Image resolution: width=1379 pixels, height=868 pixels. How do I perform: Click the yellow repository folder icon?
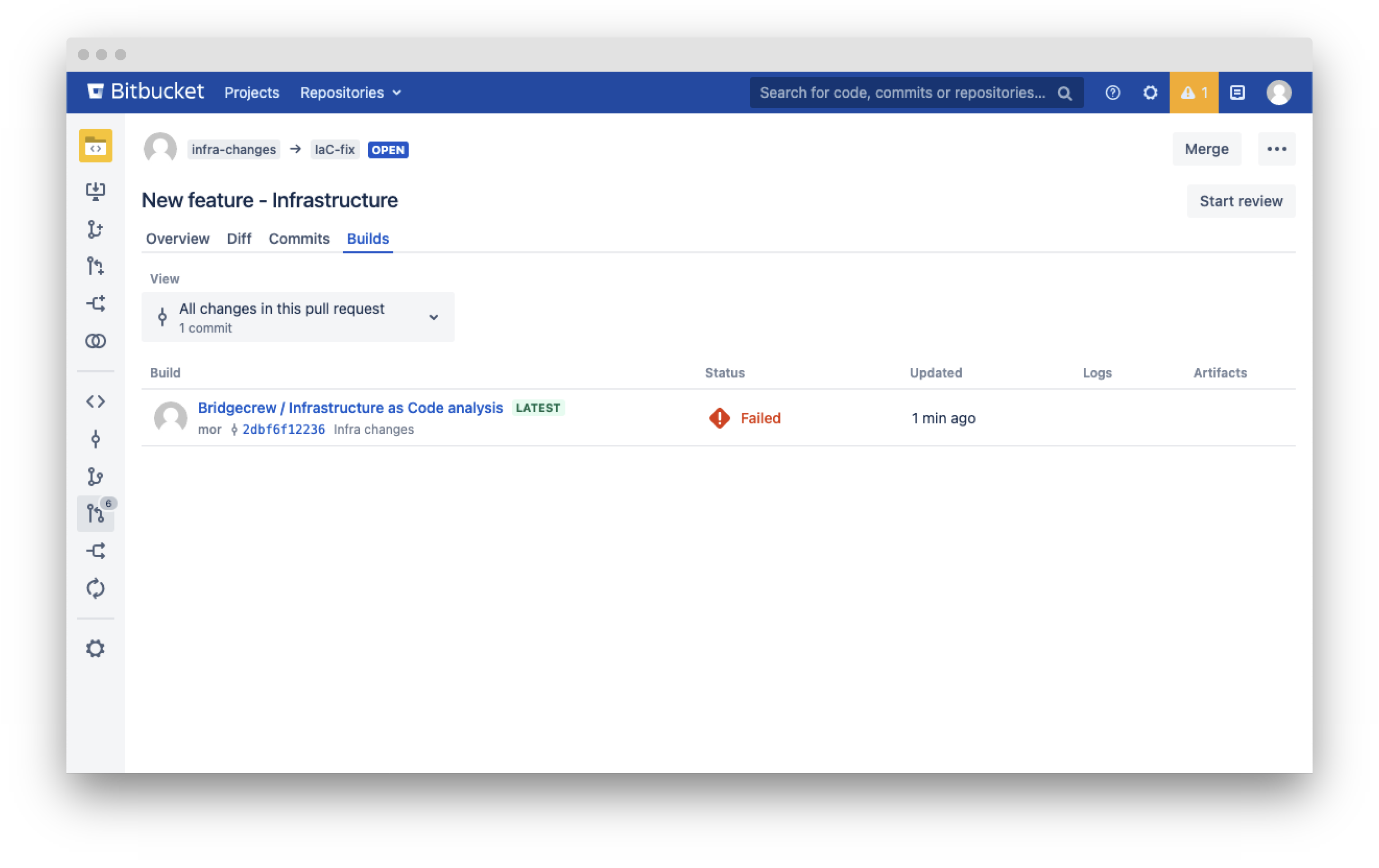(x=96, y=146)
